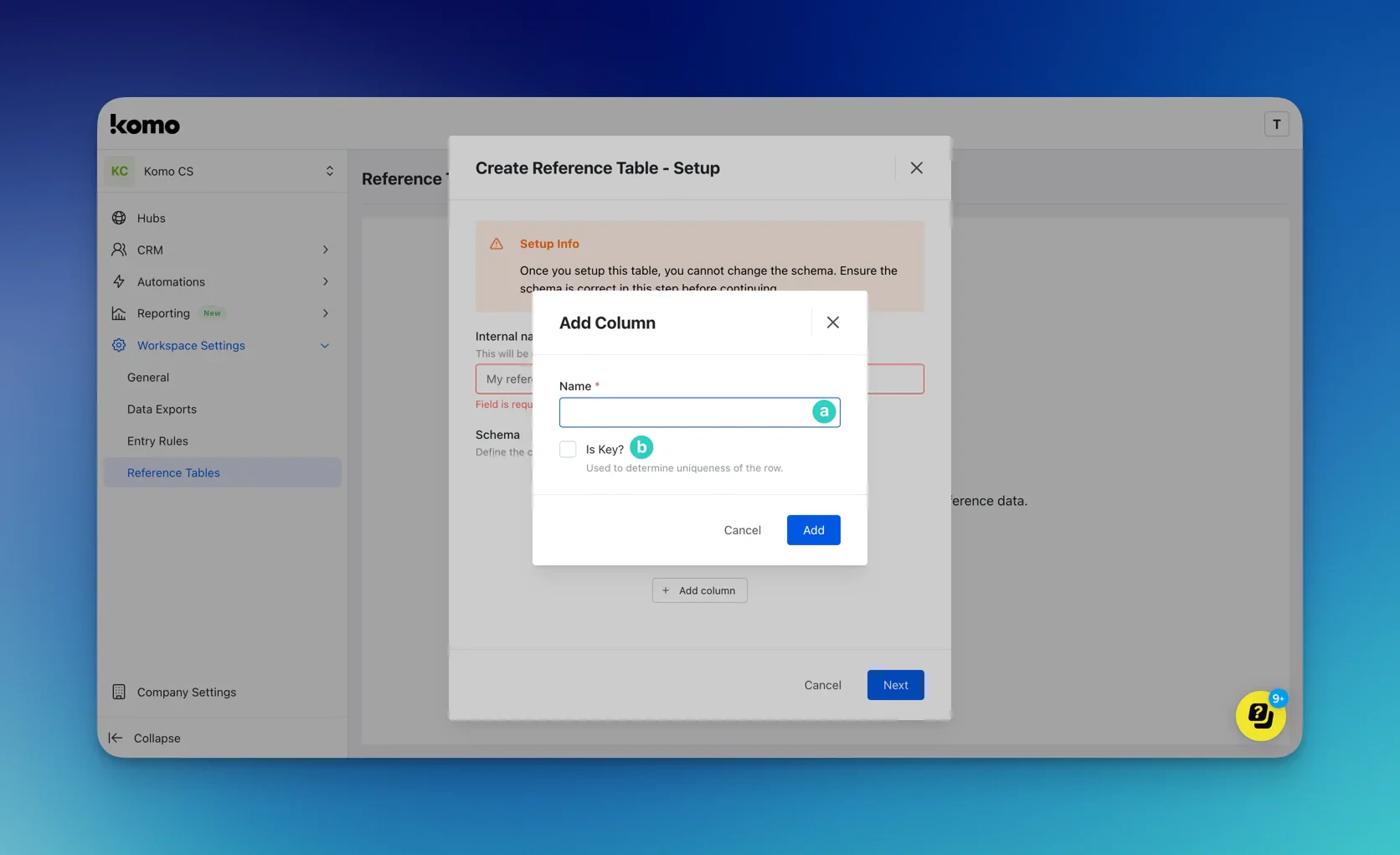The image size is (1400, 855).
Task: Cancel the Create Reference Table setup
Action: (x=822, y=685)
